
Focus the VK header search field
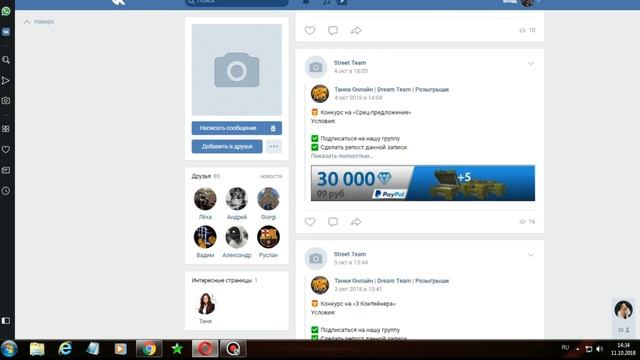click(x=237, y=2)
